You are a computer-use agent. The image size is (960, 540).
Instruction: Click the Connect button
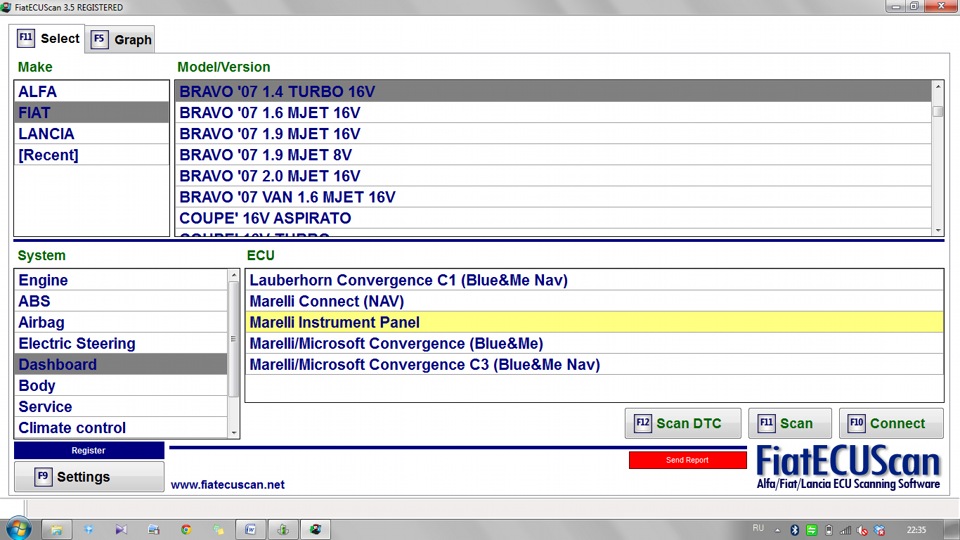[x=891, y=423]
